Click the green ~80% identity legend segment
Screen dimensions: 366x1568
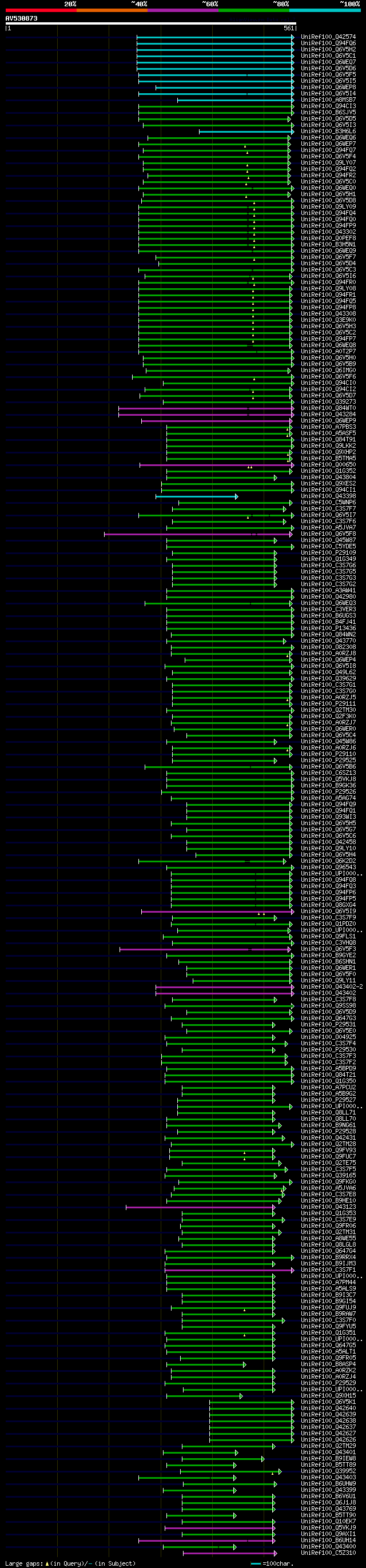click(254, 10)
